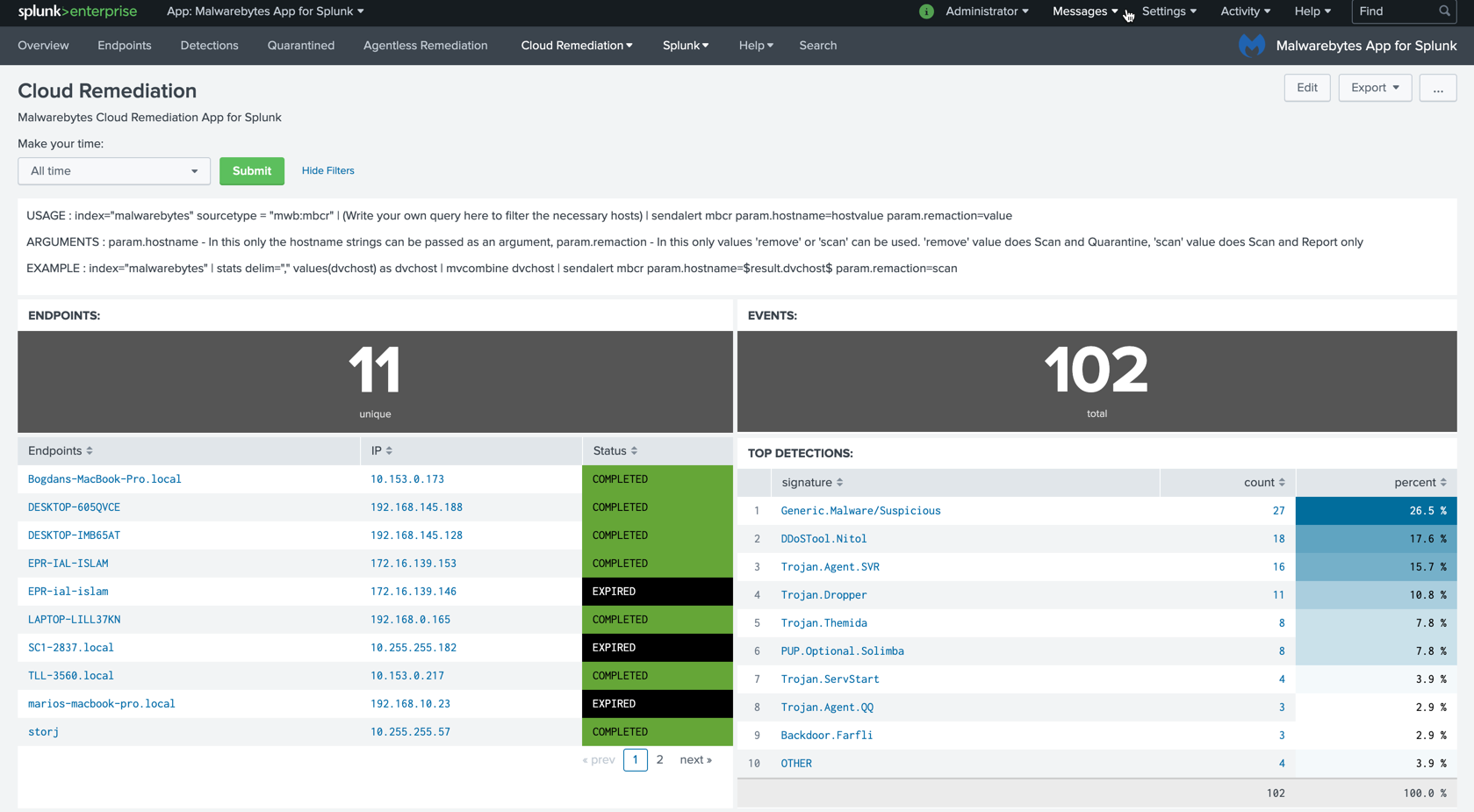Click the green info status icon
The height and width of the screenshot is (812, 1474).
coord(926,11)
